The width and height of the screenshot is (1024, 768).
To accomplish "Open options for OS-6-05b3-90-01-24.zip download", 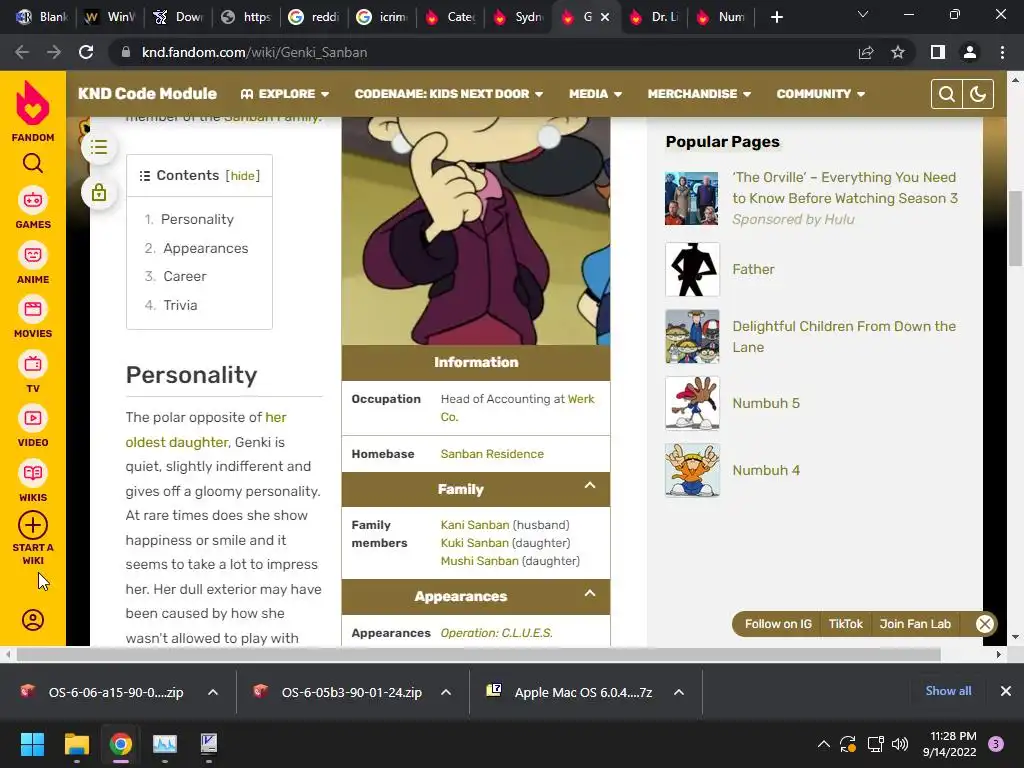I will pos(446,692).
